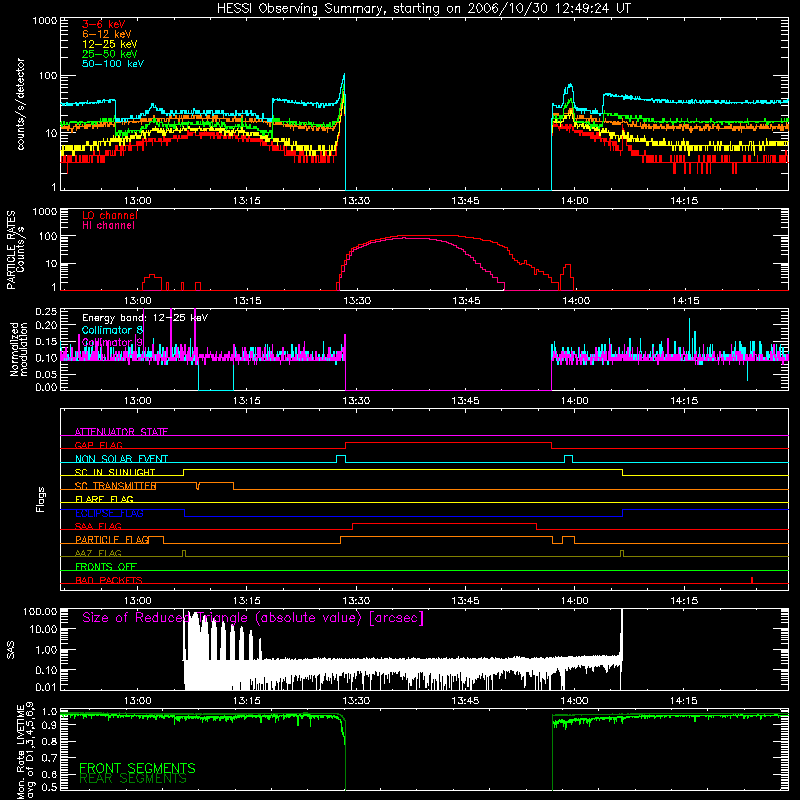Click the PARTICLE FLAG label
The height and width of the screenshot is (800, 800).
pyautogui.click(x=112, y=540)
